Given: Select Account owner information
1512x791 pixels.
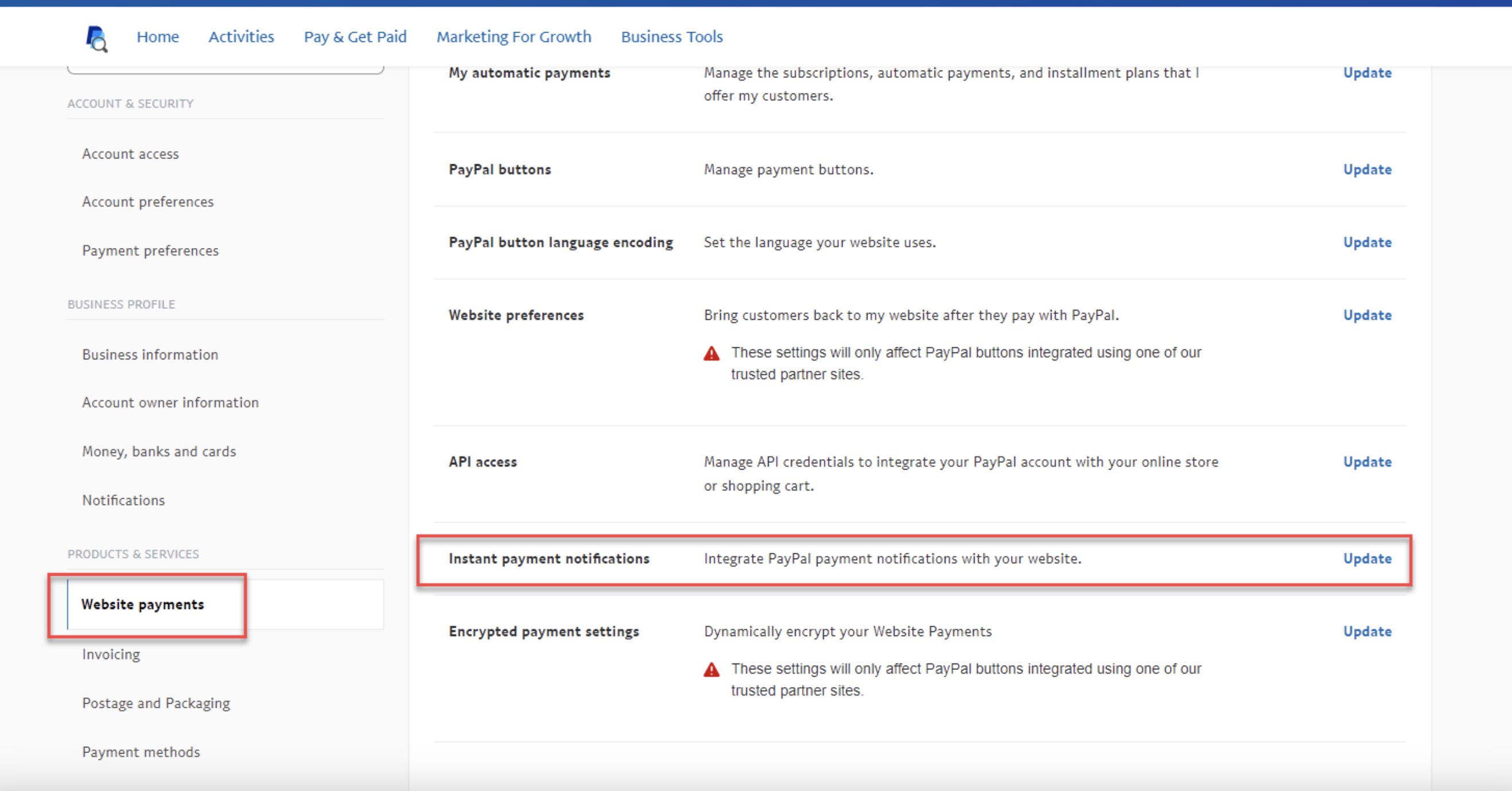Looking at the screenshot, I should (170, 402).
